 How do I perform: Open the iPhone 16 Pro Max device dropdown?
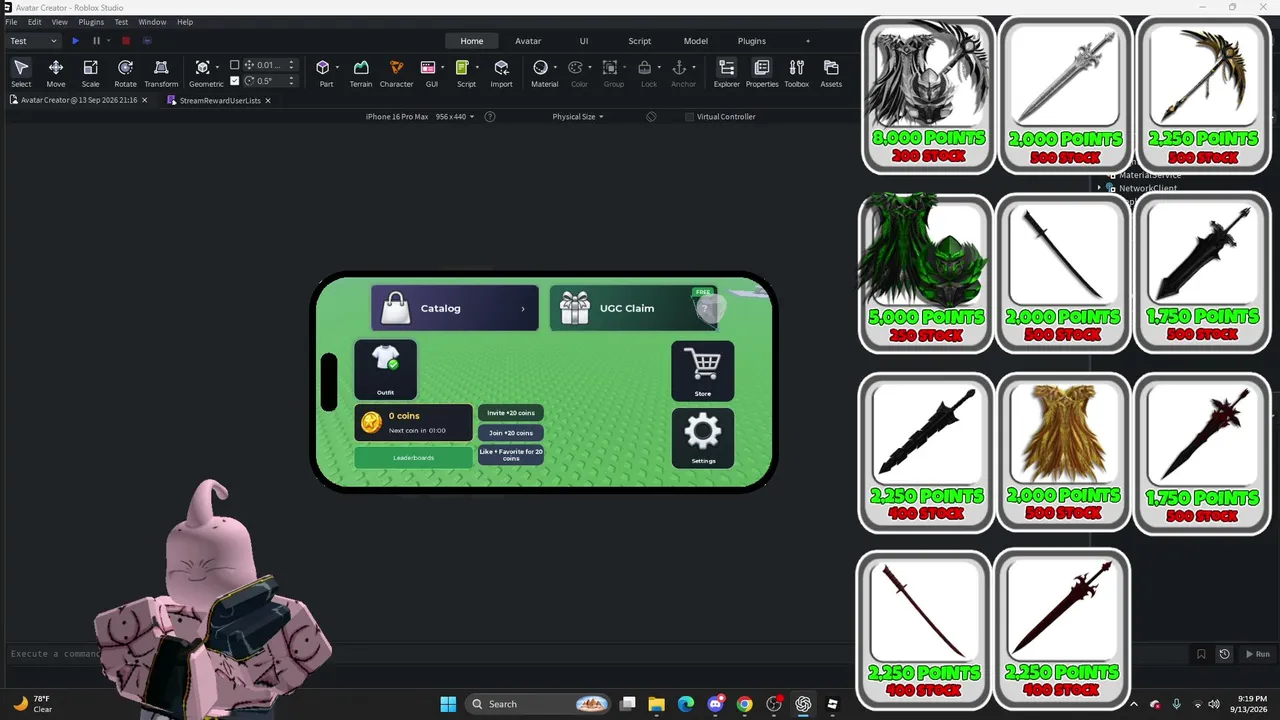tap(420, 117)
